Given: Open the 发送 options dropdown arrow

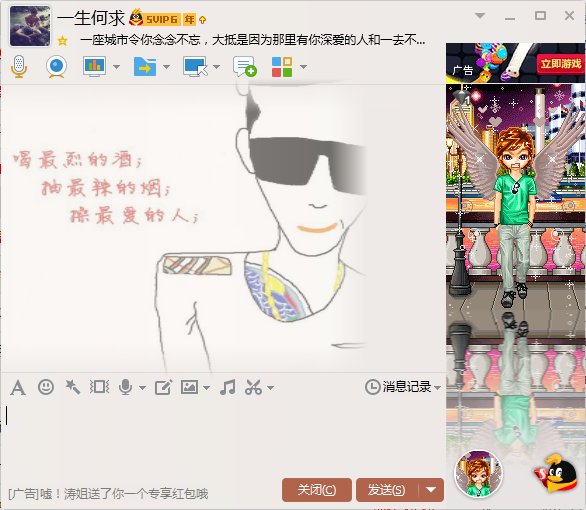Looking at the screenshot, I should pos(431,489).
